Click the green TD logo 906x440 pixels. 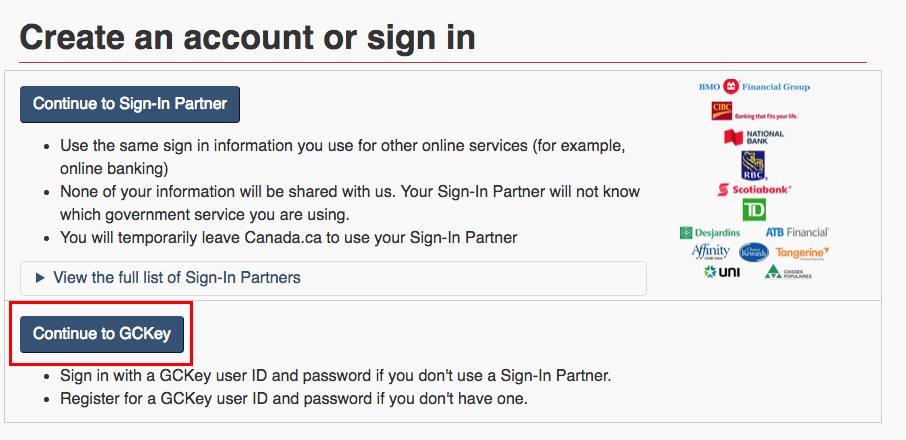tap(754, 210)
